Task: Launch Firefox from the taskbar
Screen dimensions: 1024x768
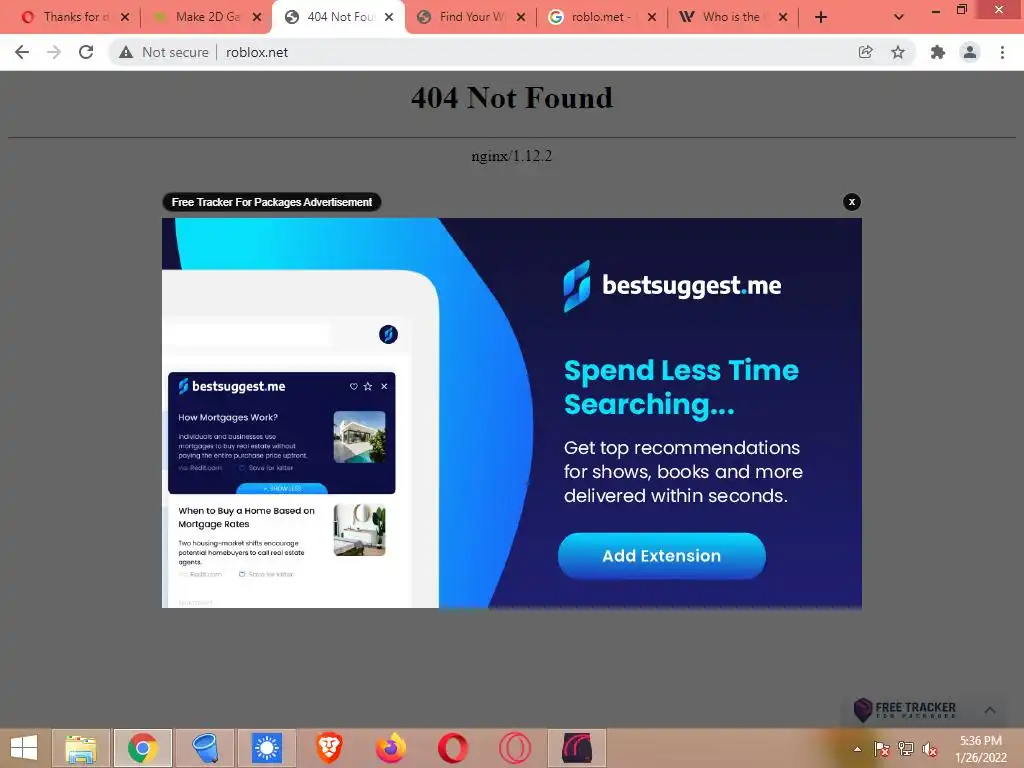Action: tap(391, 748)
